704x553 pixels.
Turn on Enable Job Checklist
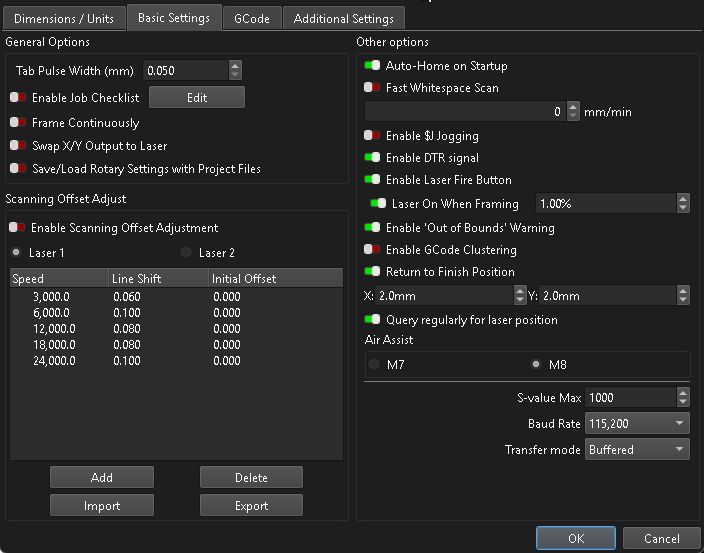coord(17,98)
